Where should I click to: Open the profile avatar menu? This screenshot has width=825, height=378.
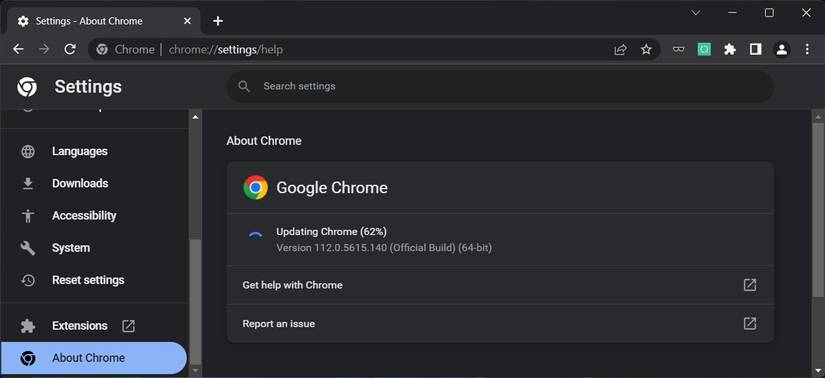781,49
